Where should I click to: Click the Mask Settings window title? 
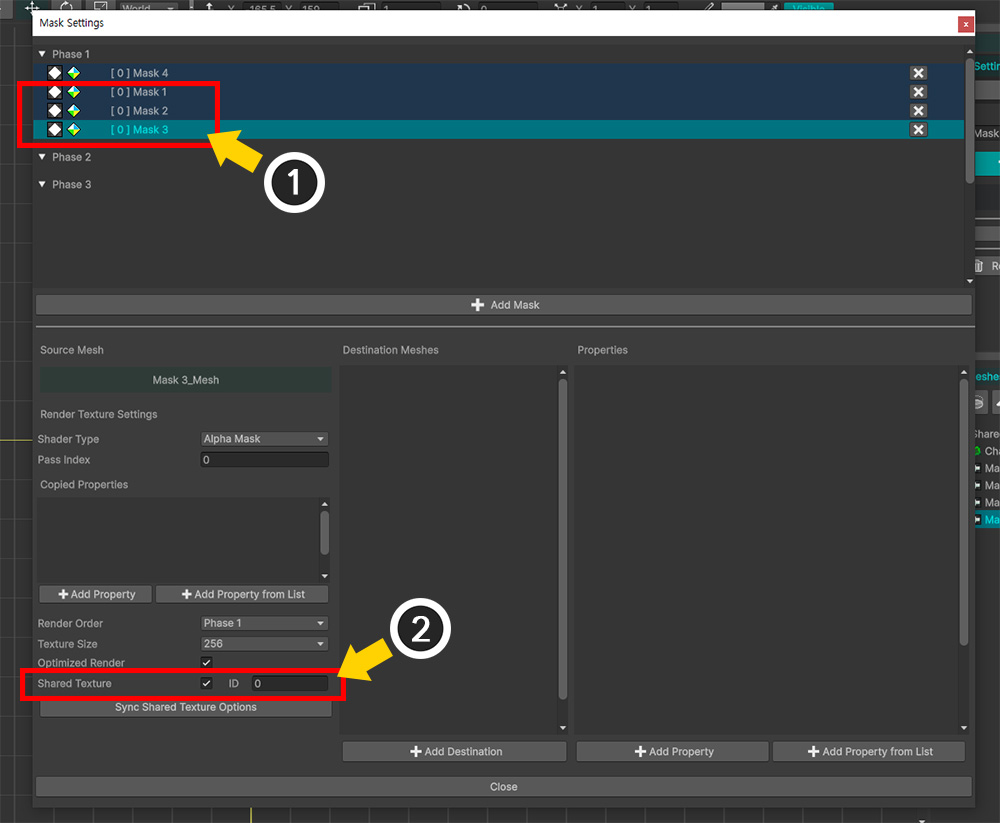[x=71, y=23]
